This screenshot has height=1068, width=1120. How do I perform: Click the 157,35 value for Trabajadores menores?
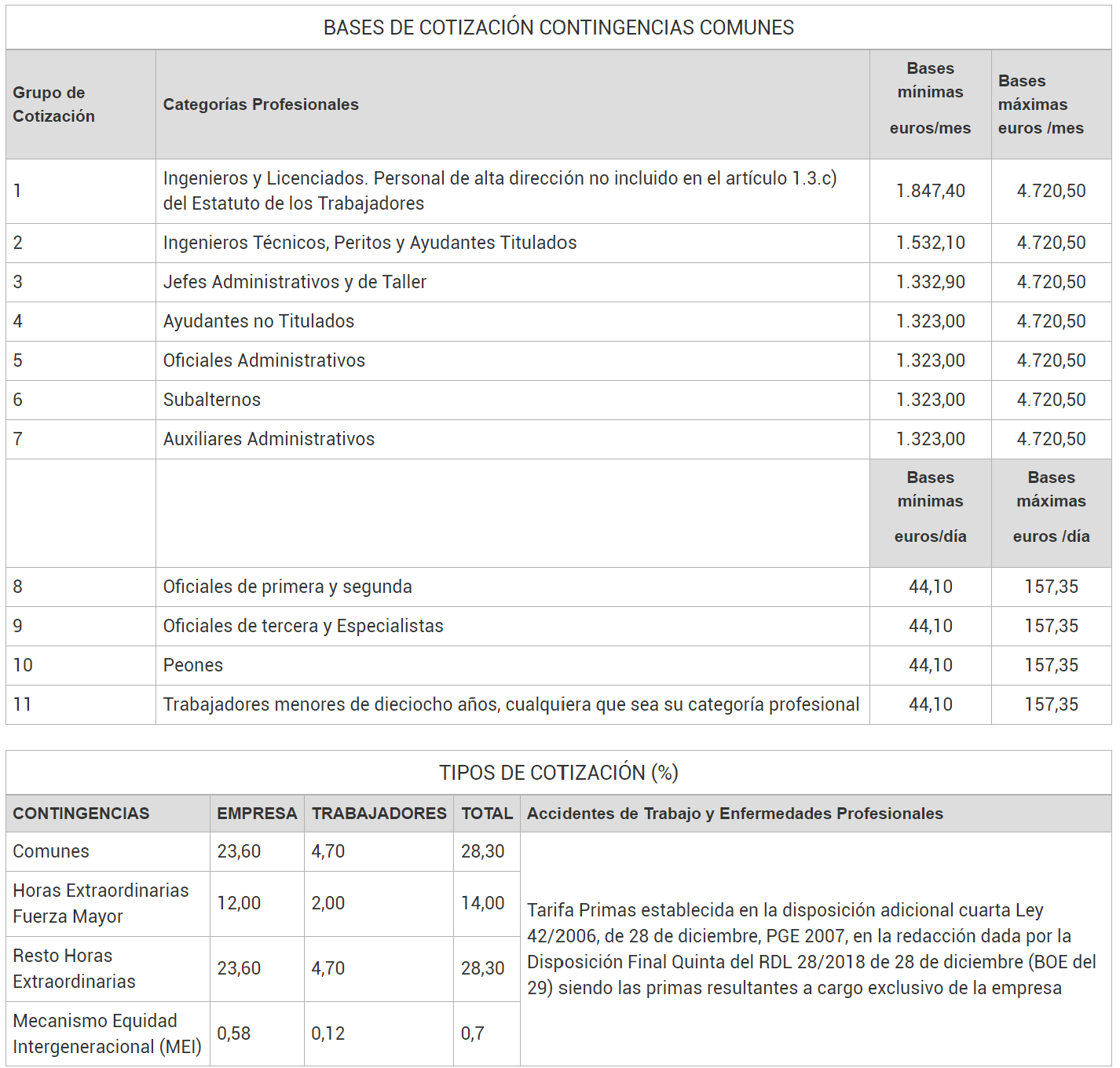pos(1051,704)
